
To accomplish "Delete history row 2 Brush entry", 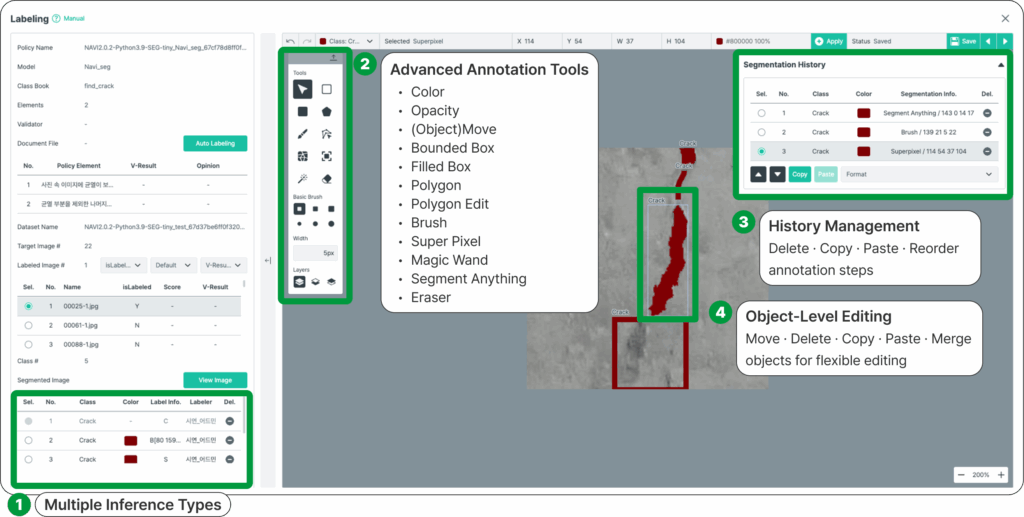I will [x=988, y=132].
